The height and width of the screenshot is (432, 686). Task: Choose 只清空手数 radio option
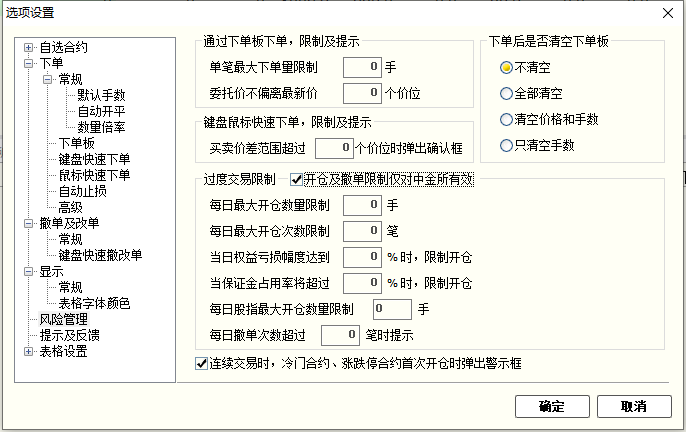coord(506,145)
